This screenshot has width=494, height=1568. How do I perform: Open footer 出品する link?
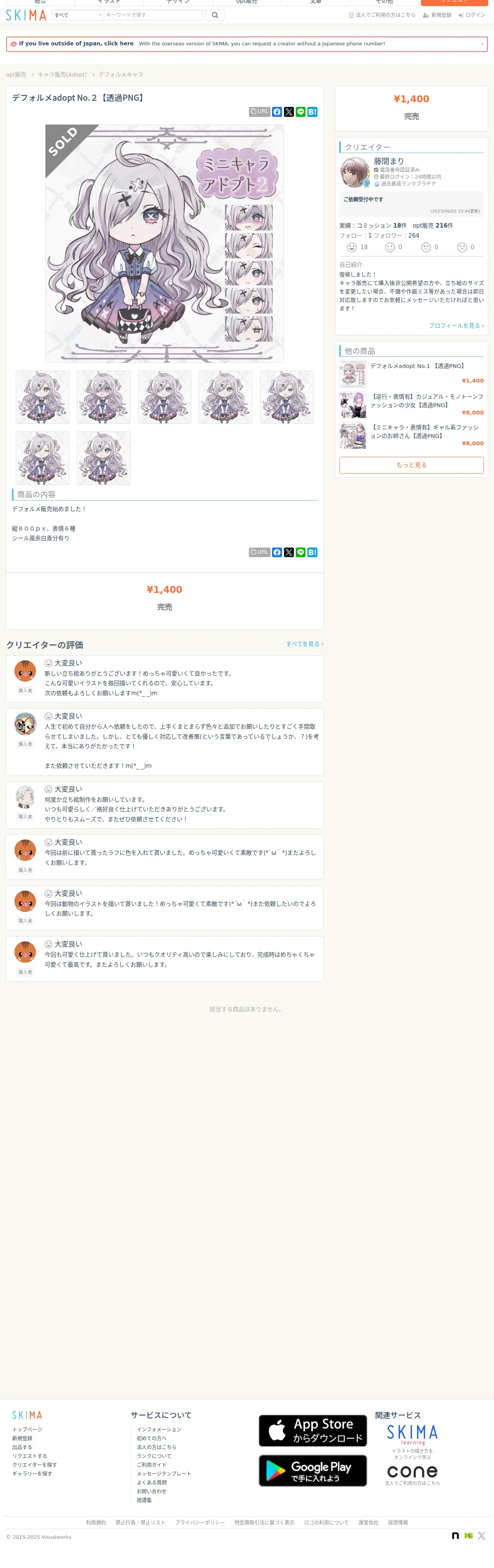click(x=22, y=1448)
